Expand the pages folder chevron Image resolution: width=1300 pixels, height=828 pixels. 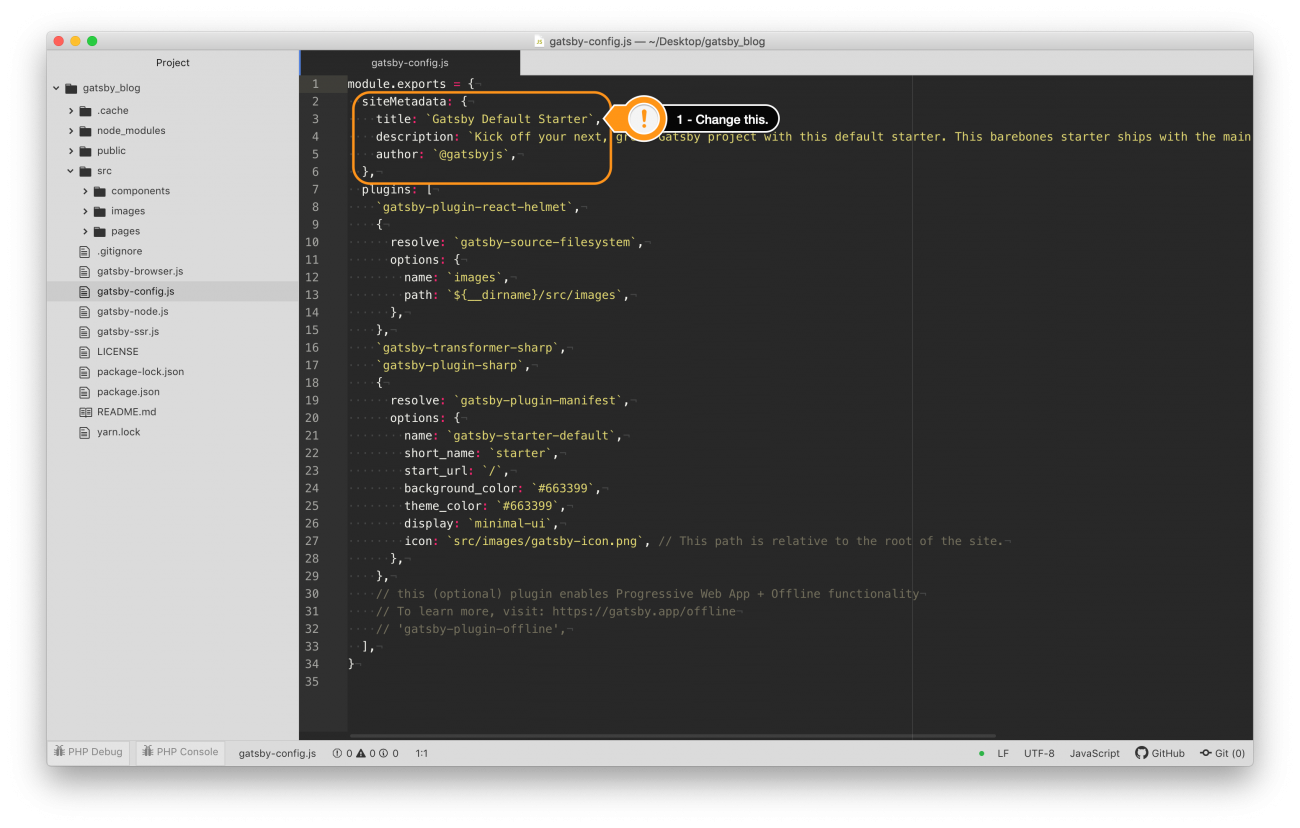pos(85,231)
